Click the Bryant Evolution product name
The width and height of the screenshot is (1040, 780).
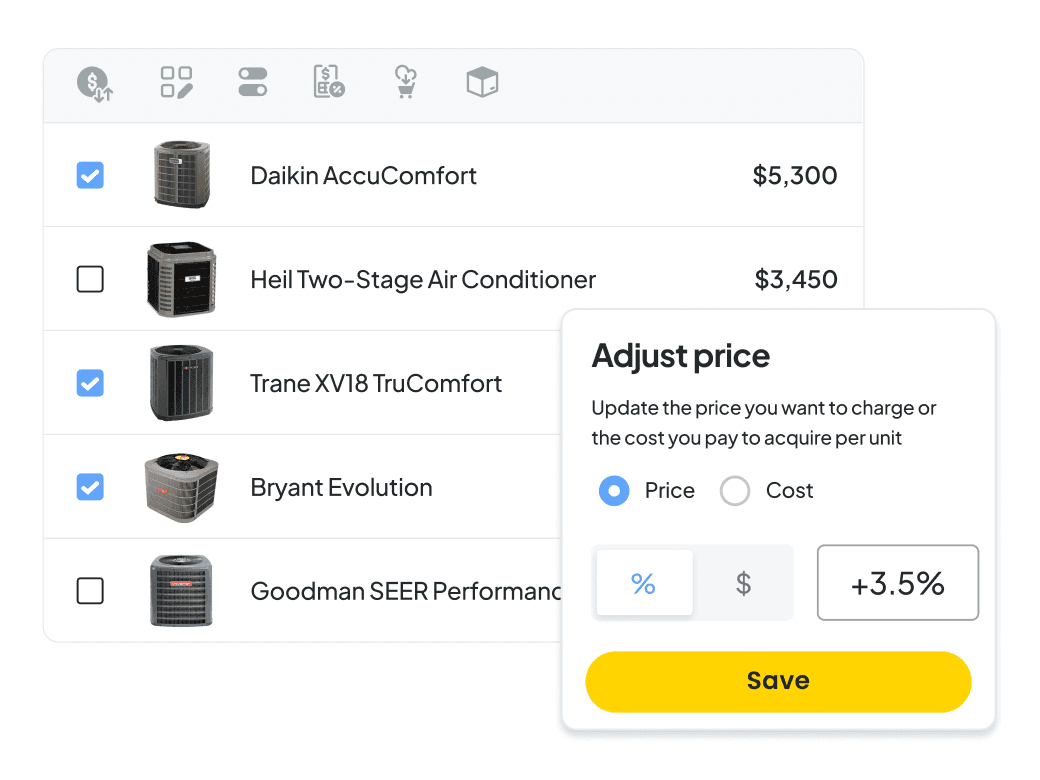(x=342, y=488)
